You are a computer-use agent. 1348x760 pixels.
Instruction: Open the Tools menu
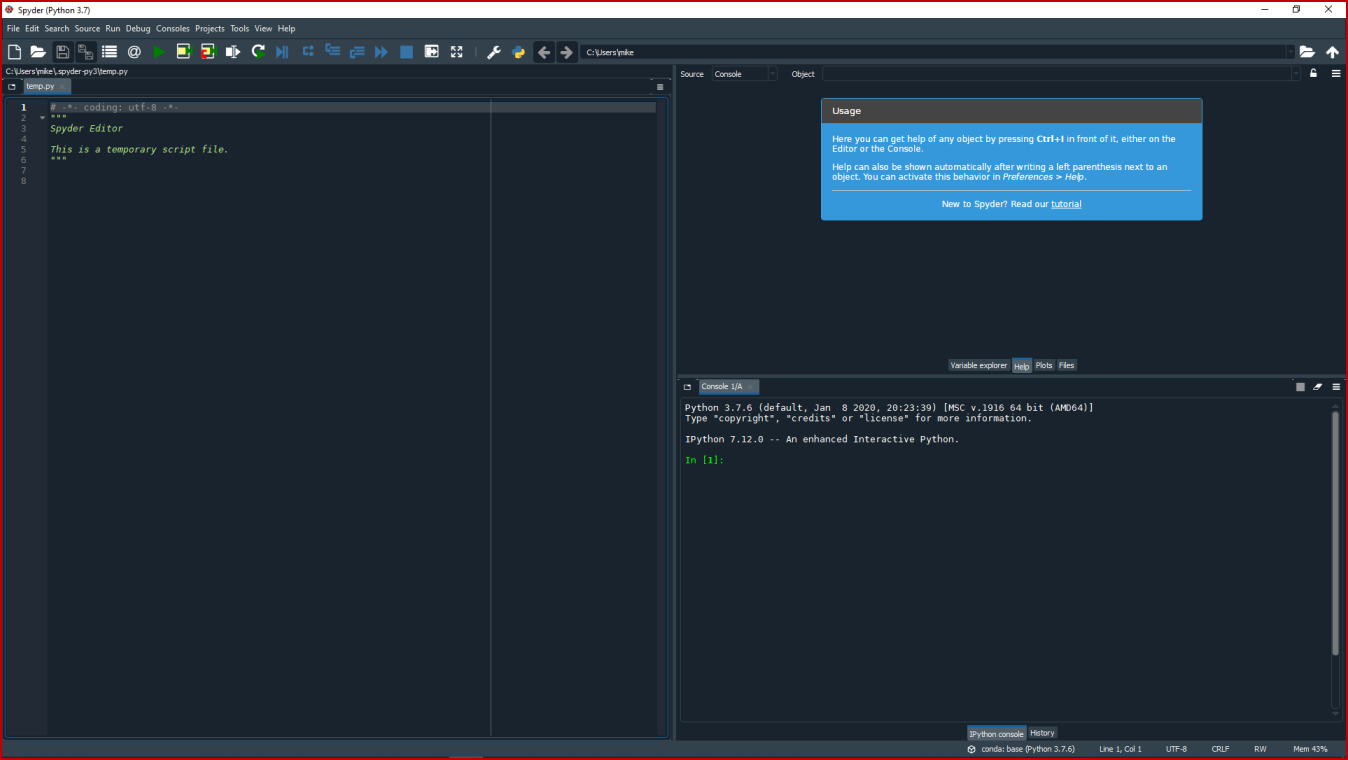[240, 28]
